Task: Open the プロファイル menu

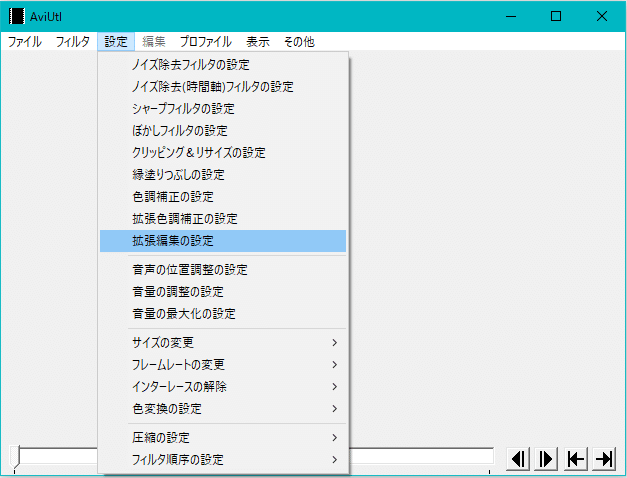Action: (x=206, y=42)
